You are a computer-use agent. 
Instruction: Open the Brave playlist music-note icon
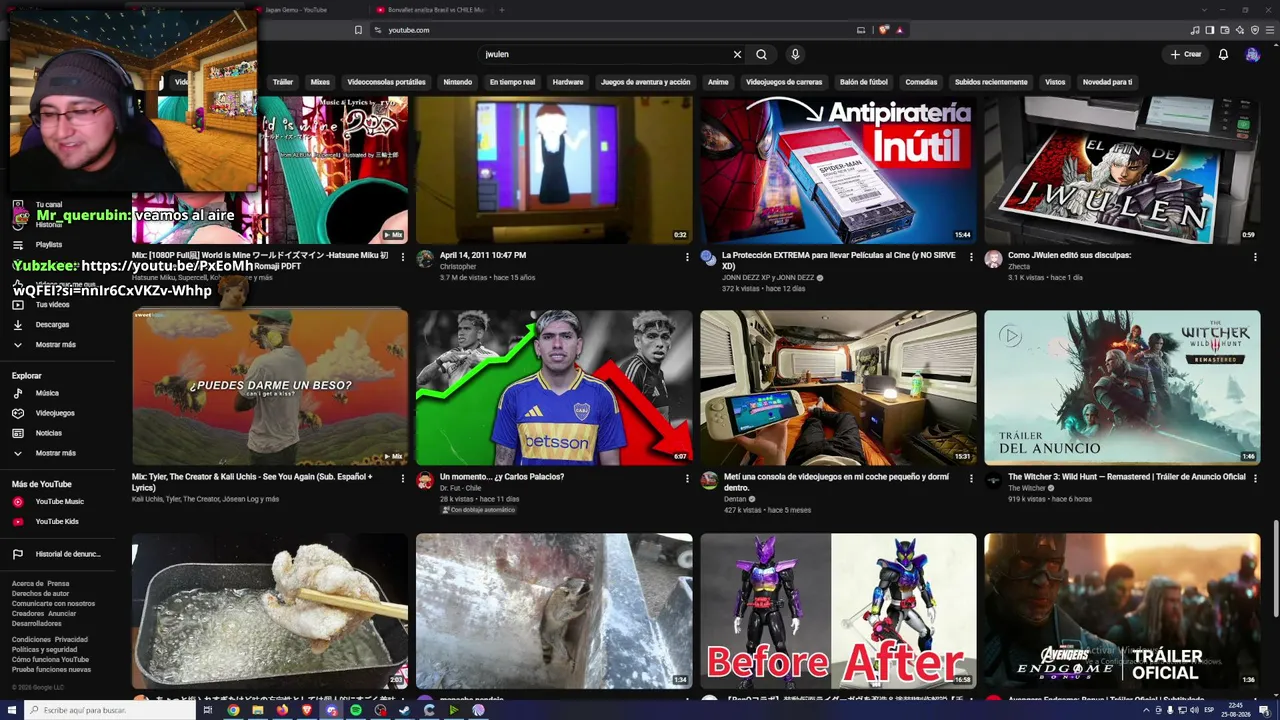click(x=1194, y=30)
